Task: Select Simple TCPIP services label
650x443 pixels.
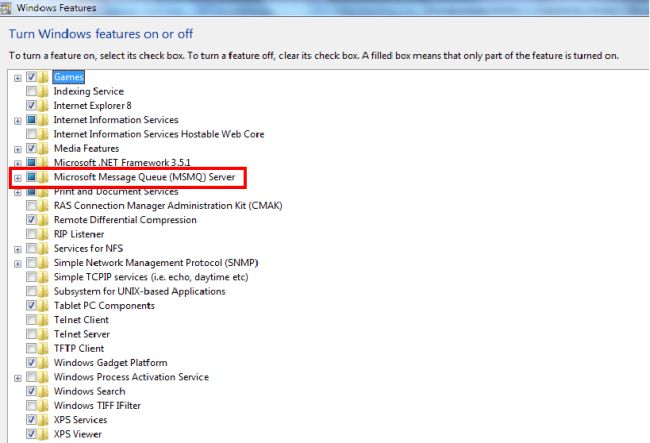Action: [x=151, y=277]
